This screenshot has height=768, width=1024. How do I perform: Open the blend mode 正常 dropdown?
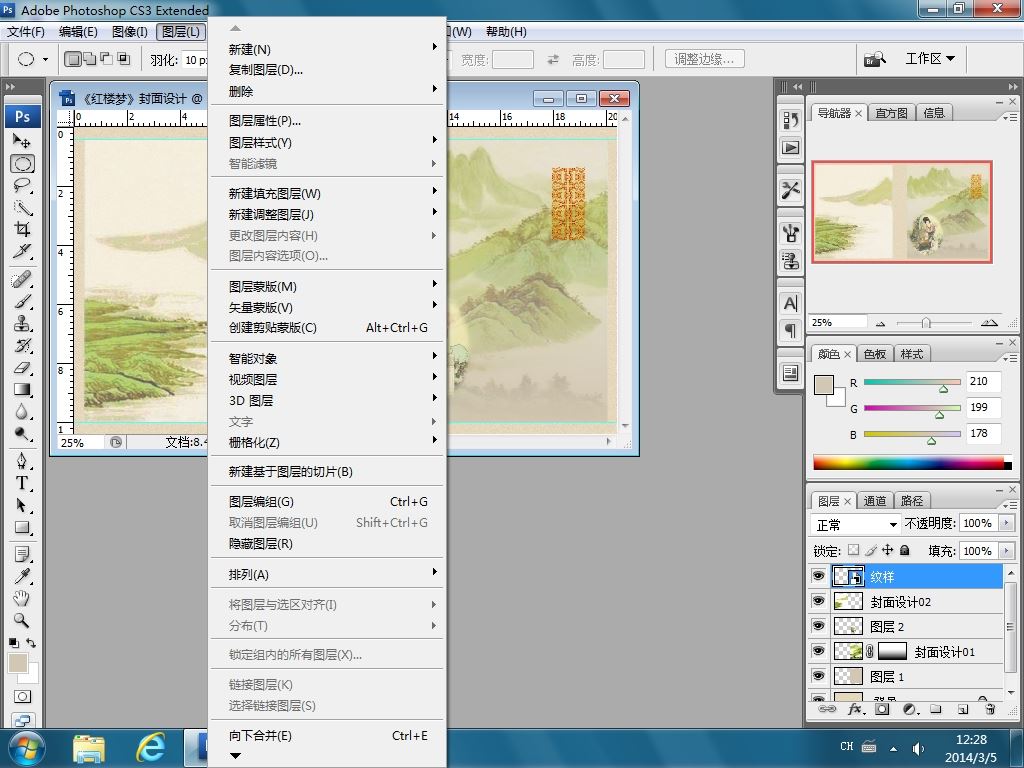point(856,524)
